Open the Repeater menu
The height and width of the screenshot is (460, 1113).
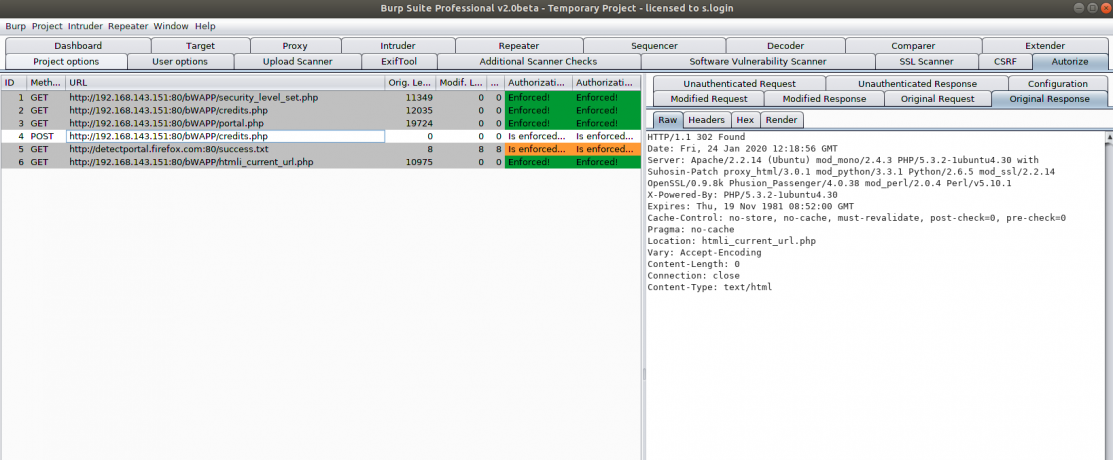(x=128, y=26)
